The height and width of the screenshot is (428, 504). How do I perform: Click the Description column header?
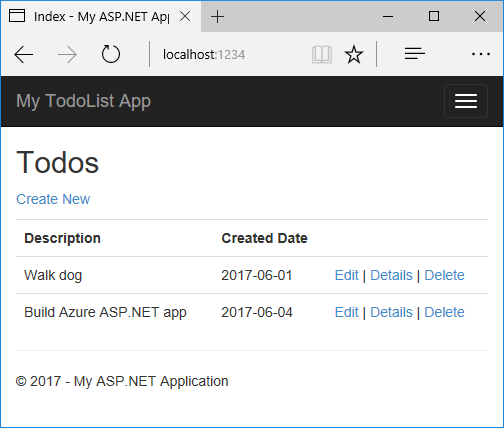pyautogui.click(x=62, y=238)
